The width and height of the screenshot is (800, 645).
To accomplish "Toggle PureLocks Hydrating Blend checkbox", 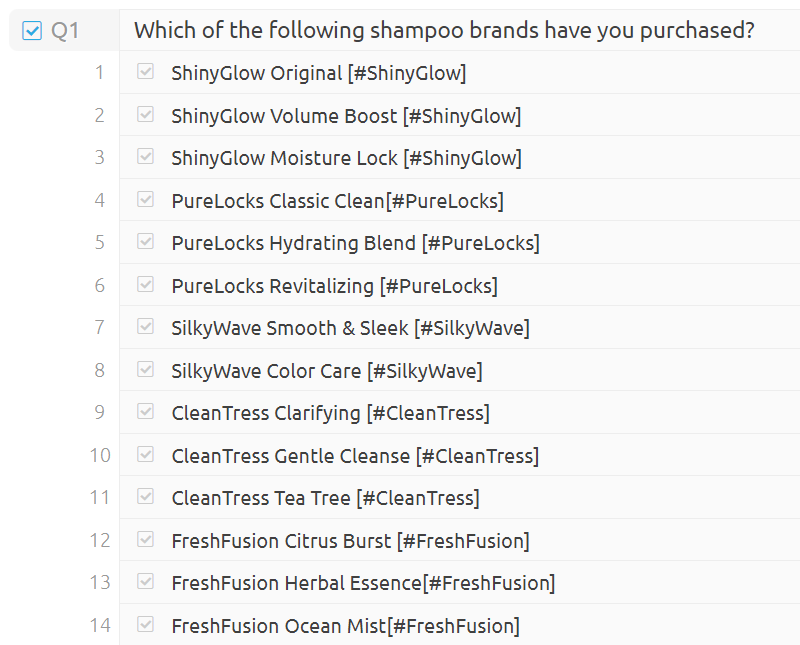I will tap(146, 242).
